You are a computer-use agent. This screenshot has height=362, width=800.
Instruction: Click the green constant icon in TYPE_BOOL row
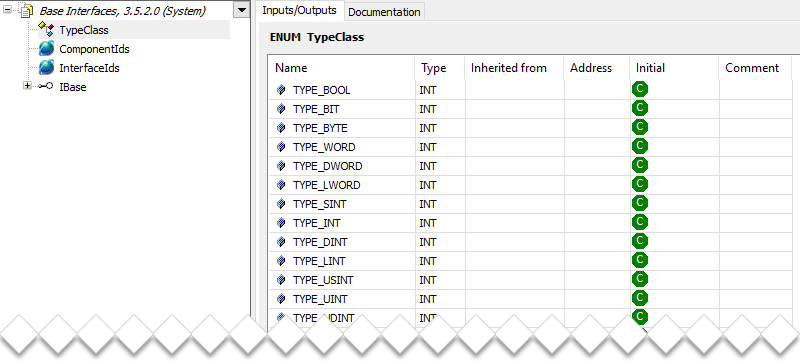point(640,90)
